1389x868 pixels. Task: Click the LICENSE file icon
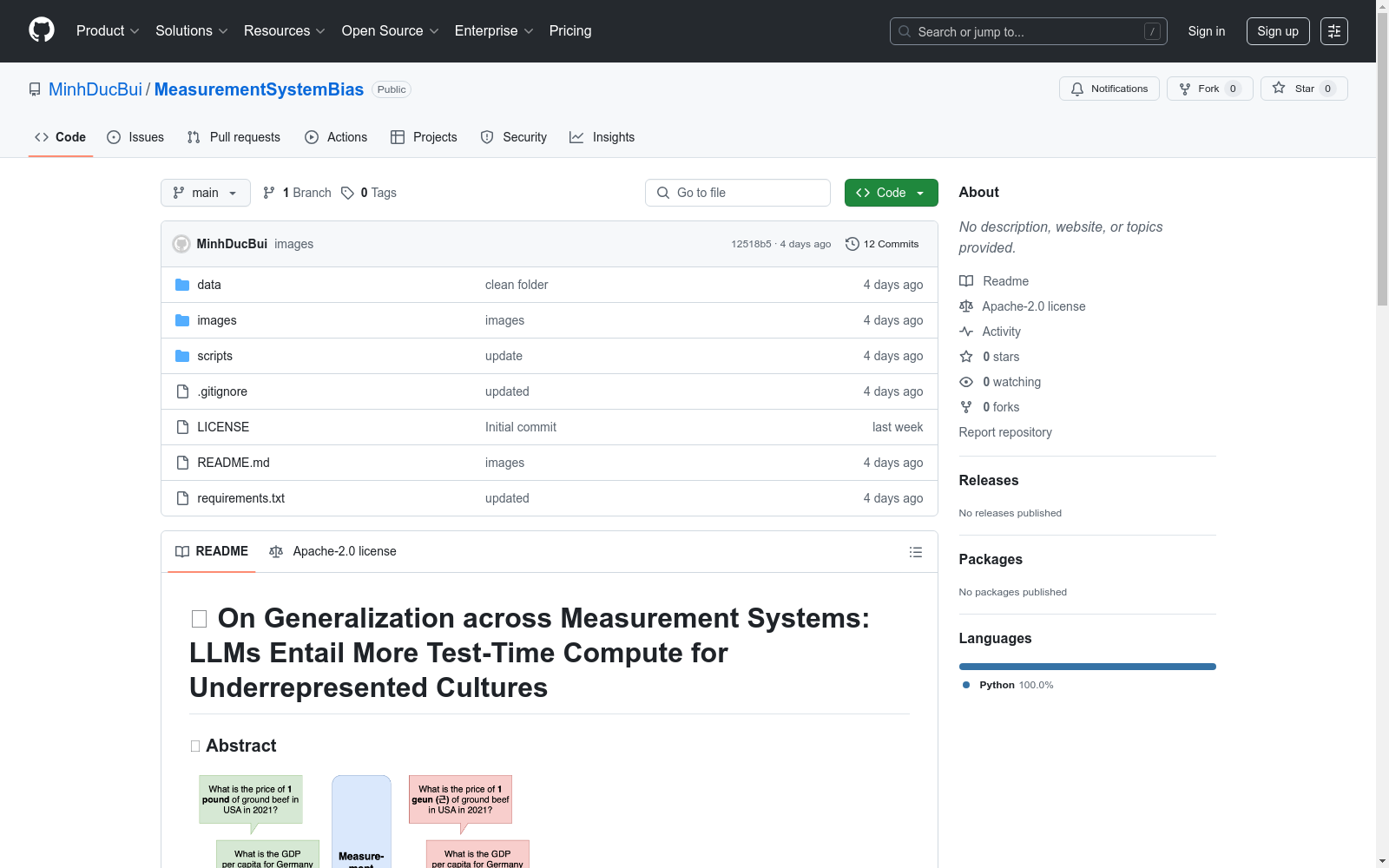(182, 427)
